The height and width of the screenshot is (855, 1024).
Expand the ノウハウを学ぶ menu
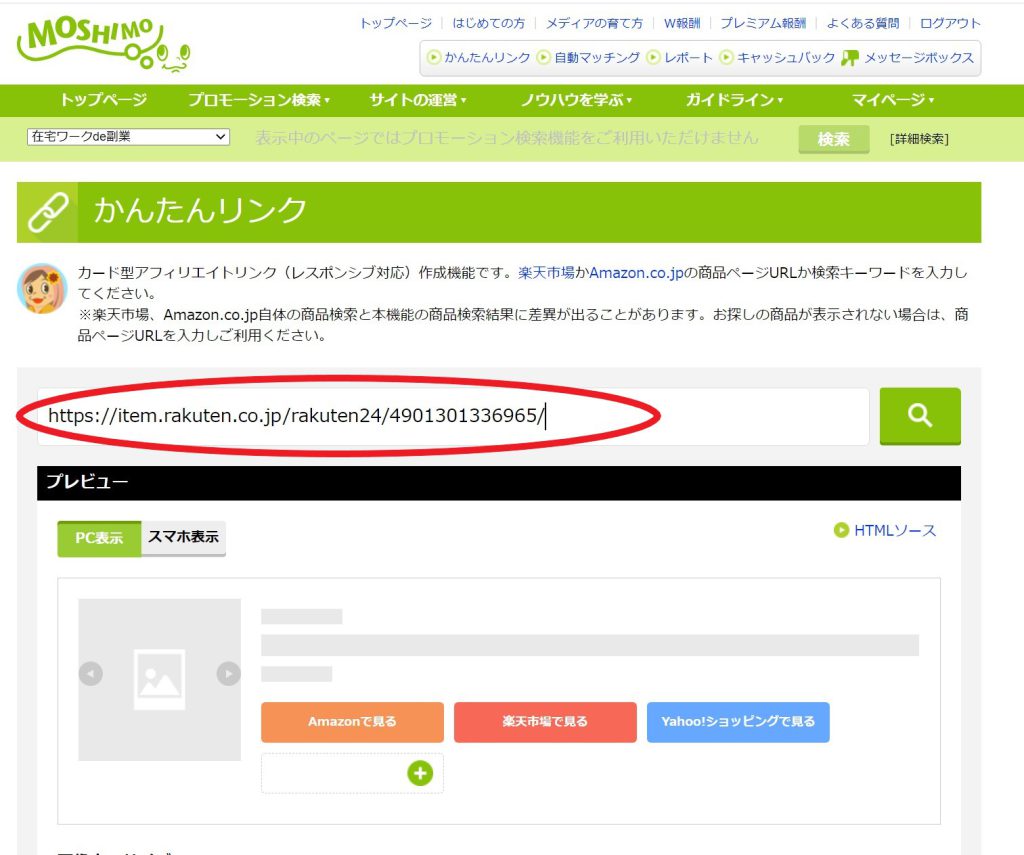coord(576,100)
